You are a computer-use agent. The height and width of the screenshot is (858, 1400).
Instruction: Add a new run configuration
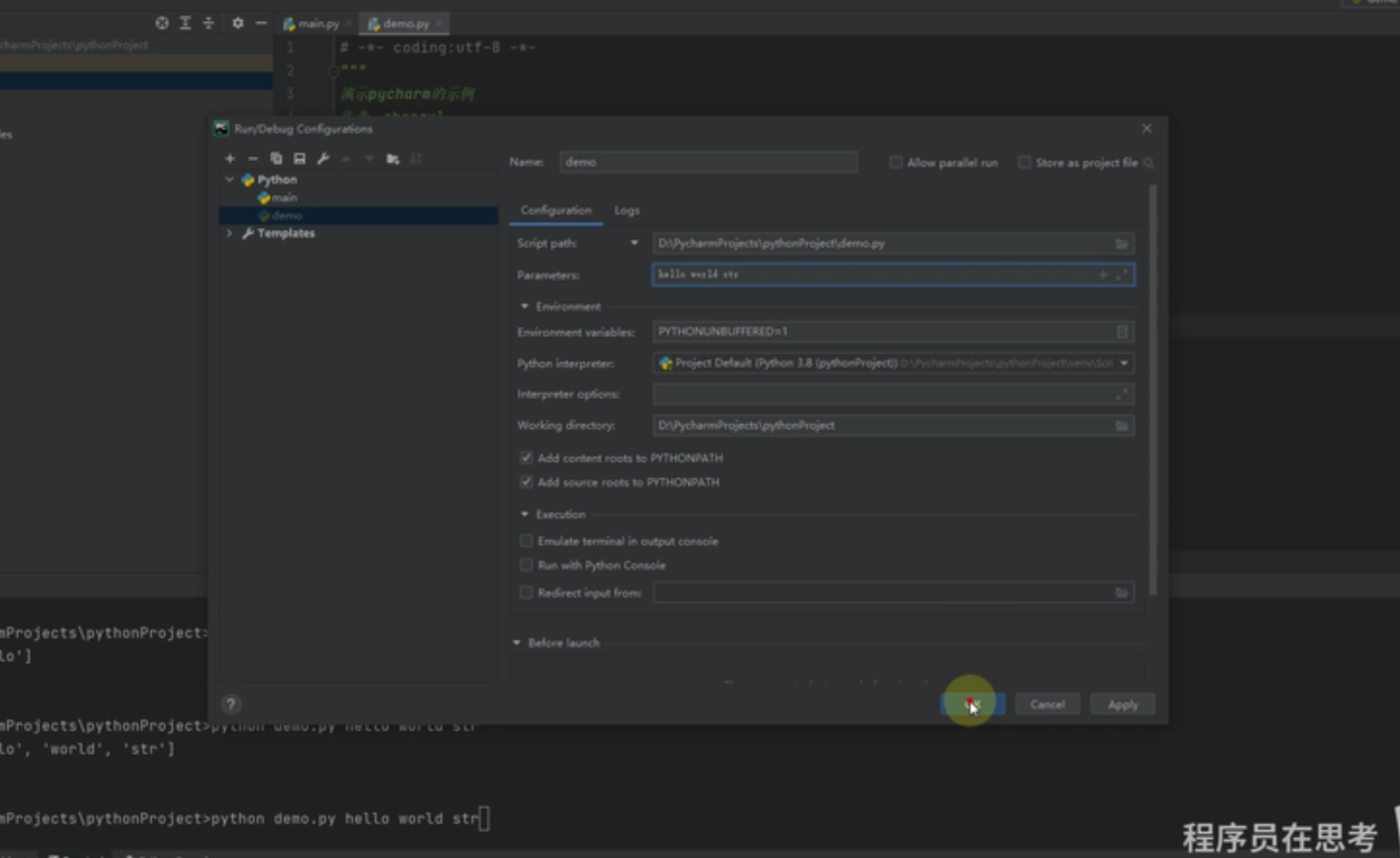tap(230, 158)
